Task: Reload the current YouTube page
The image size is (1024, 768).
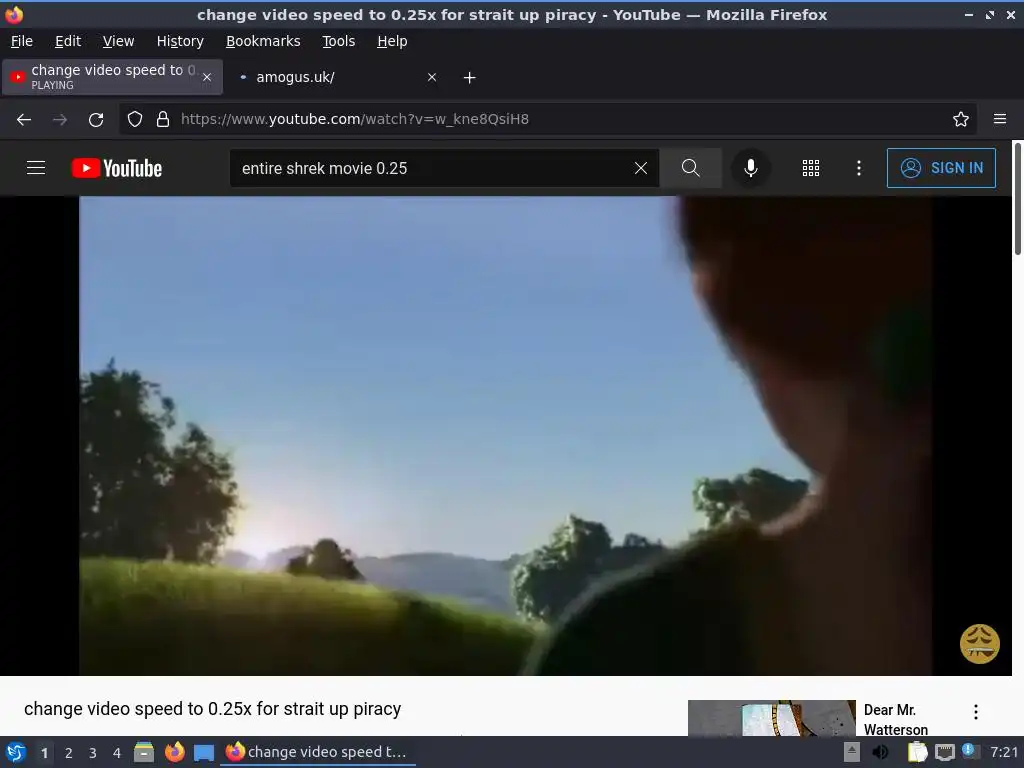Action: (x=96, y=120)
